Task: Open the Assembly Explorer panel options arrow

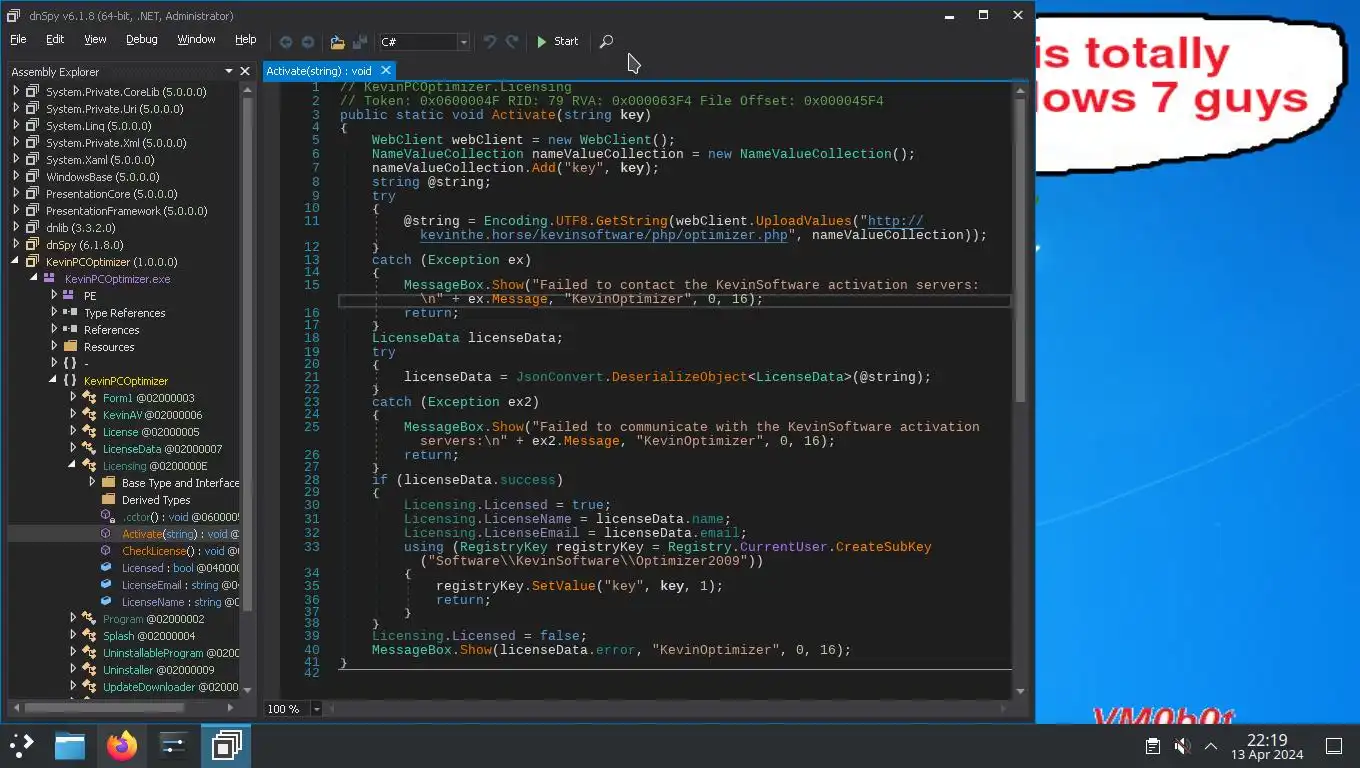Action: click(229, 71)
